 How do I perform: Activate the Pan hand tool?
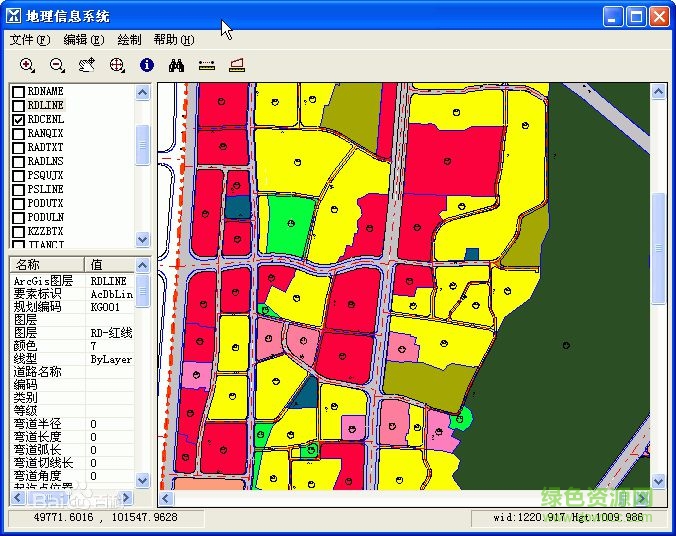(87, 65)
